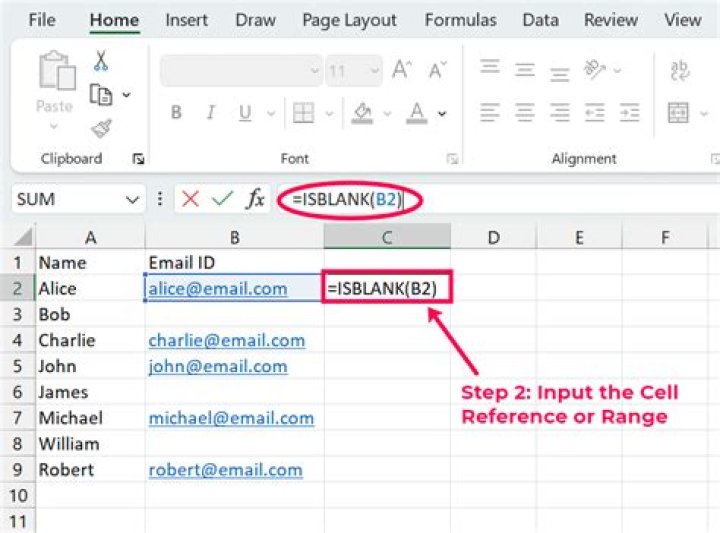Set Bottom Align

point(559,74)
